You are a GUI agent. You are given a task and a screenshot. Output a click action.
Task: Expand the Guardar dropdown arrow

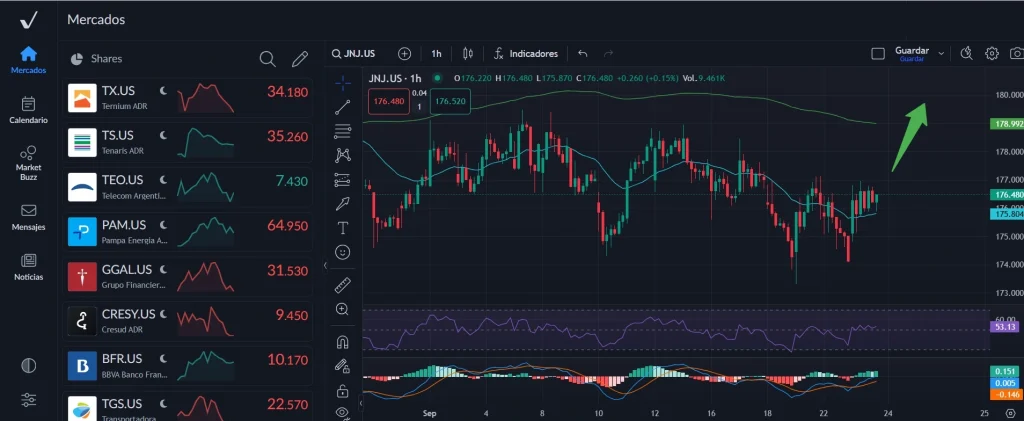[x=941, y=53]
